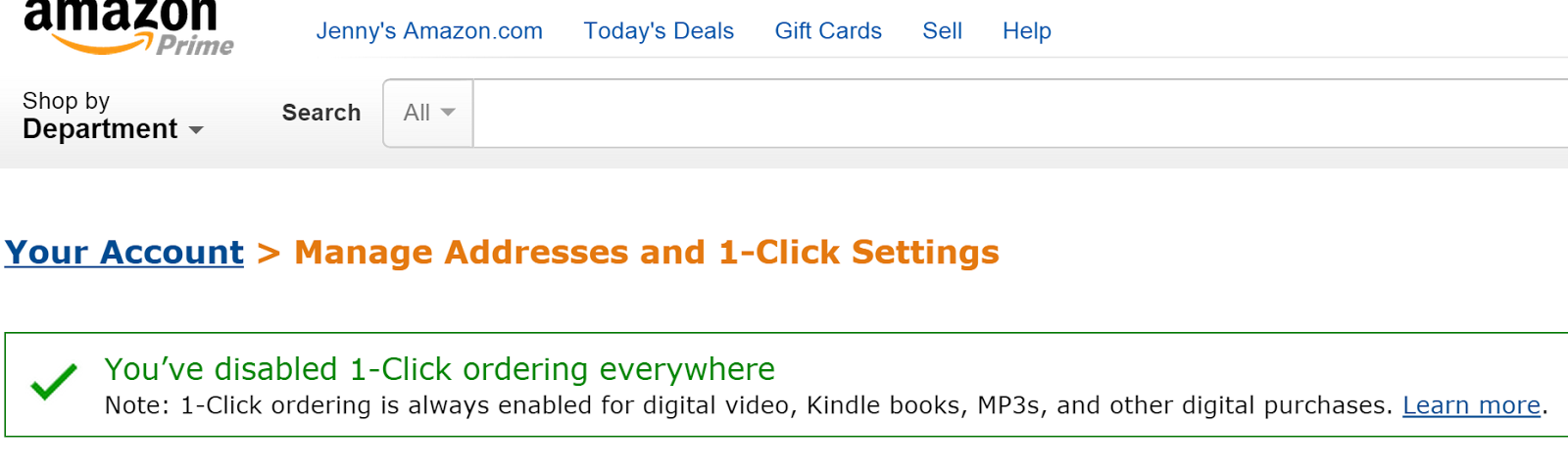The image size is (1568, 471).
Task: Click the green success checkmark icon
Action: tap(54, 381)
